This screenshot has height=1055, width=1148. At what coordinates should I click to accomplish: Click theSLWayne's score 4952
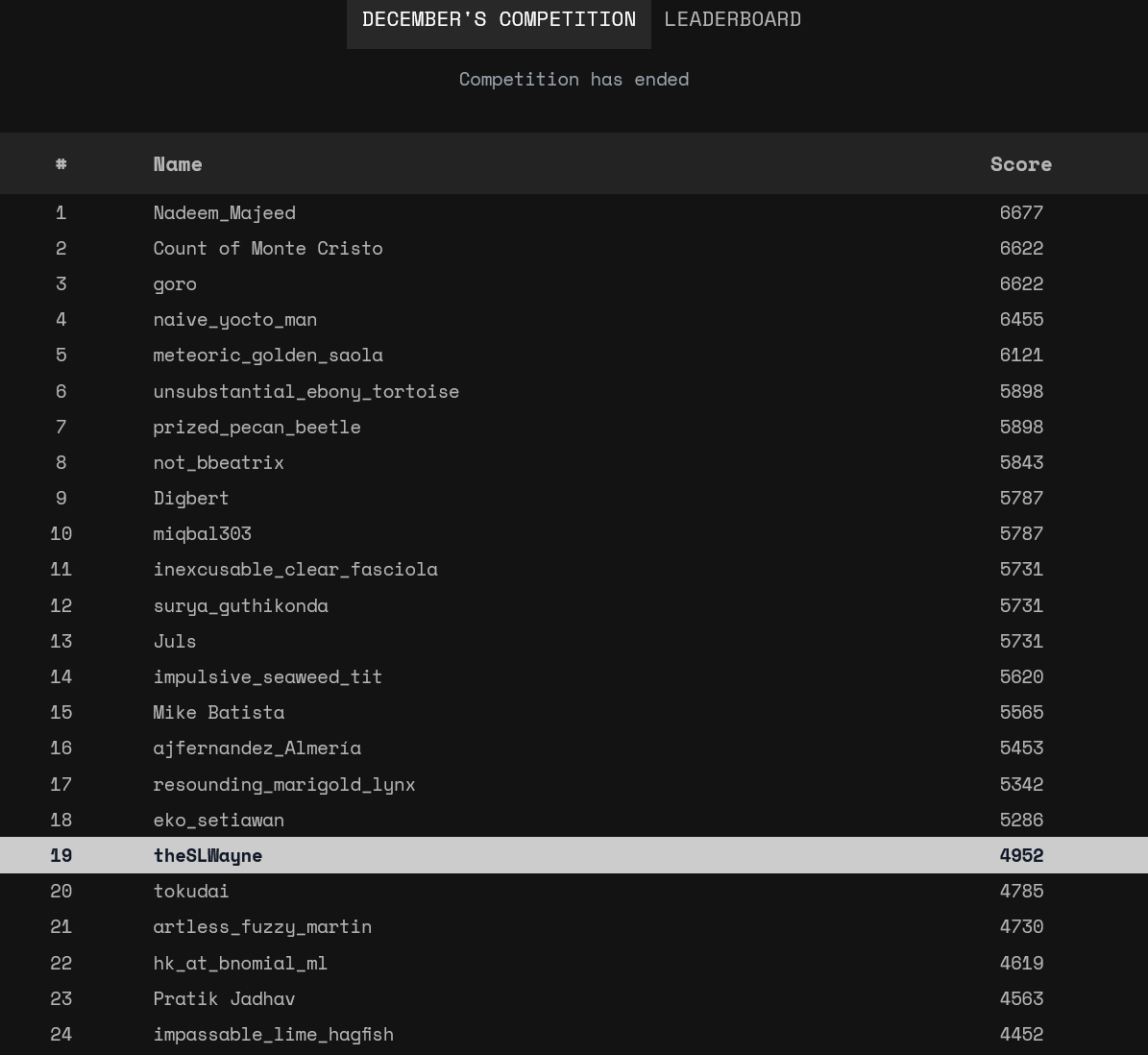(1021, 855)
